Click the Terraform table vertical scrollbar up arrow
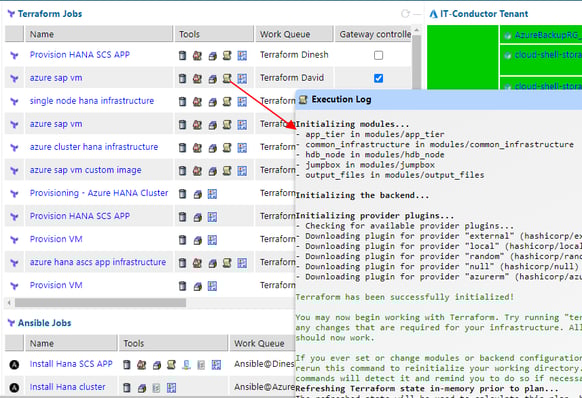The height and width of the screenshot is (398, 582). pyautogui.click(x=416, y=30)
